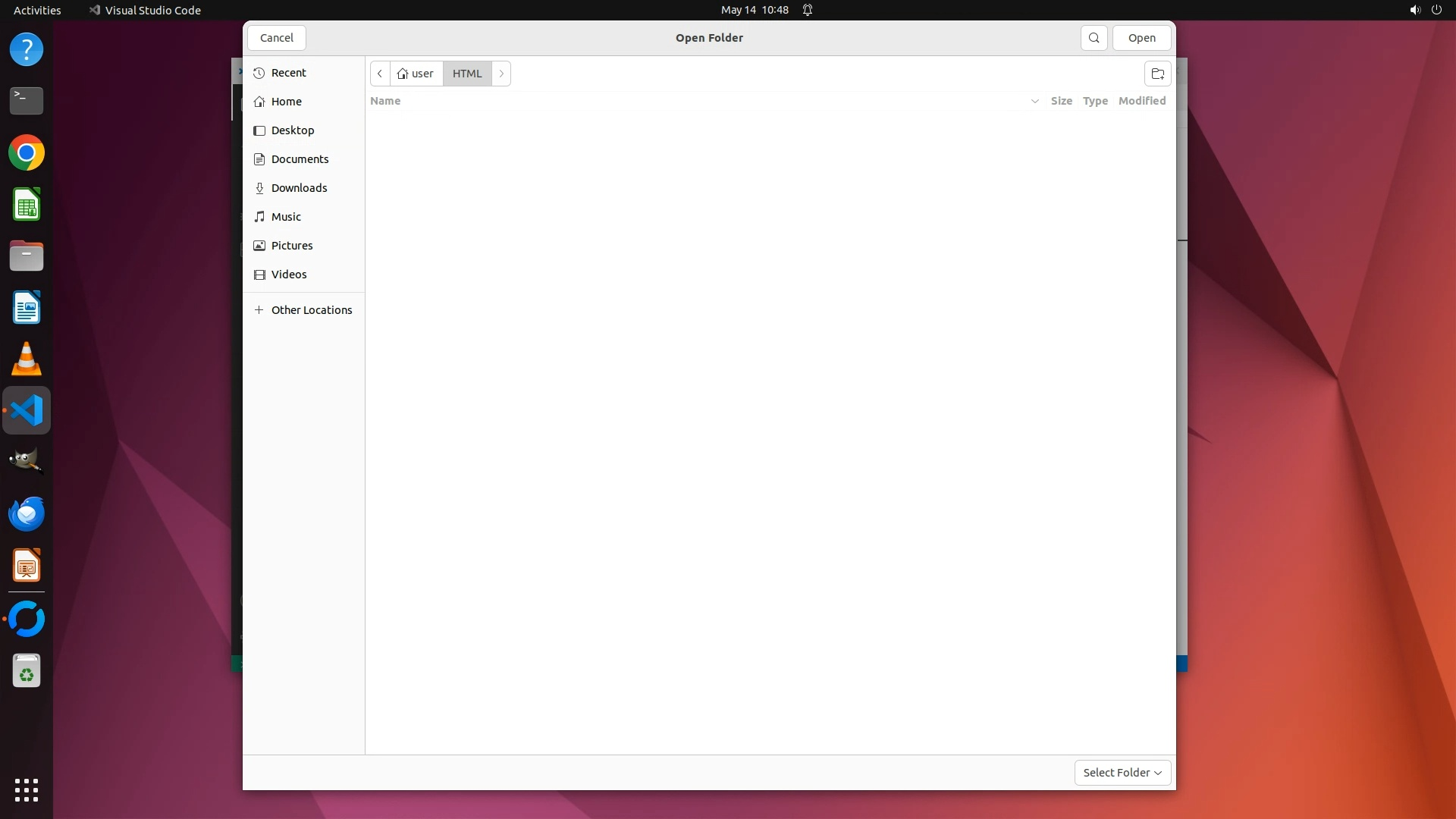Select Music in the sidebar
Image resolution: width=1456 pixels, height=819 pixels.
(286, 217)
